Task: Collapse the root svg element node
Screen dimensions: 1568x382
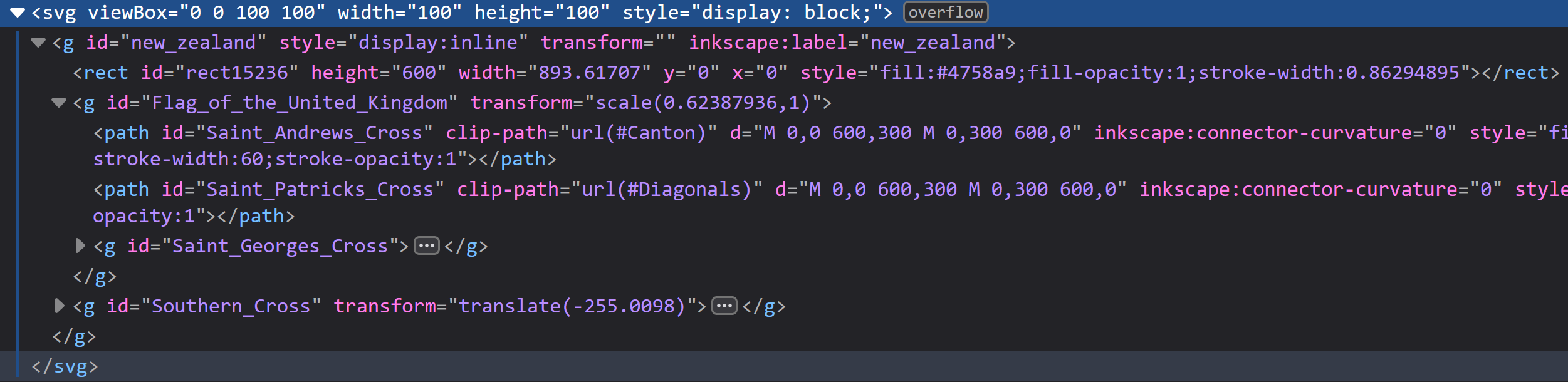Action: (18, 13)
